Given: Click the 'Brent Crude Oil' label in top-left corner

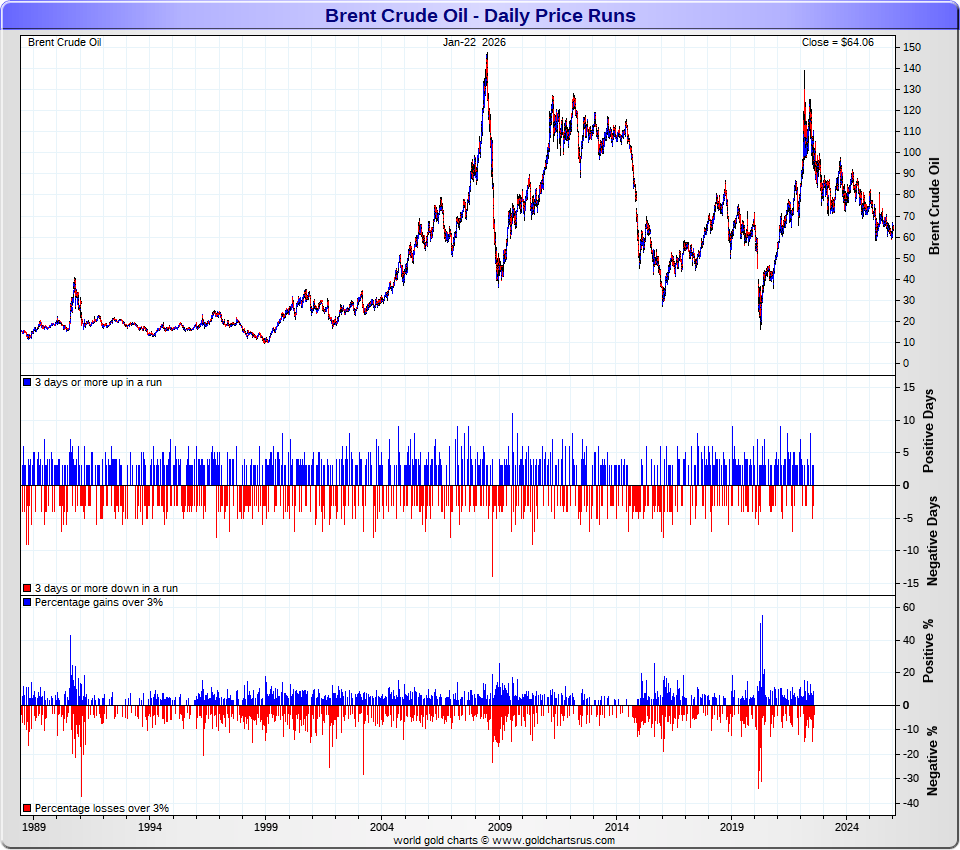Looking at the screenshot, I should pos(65,42).
